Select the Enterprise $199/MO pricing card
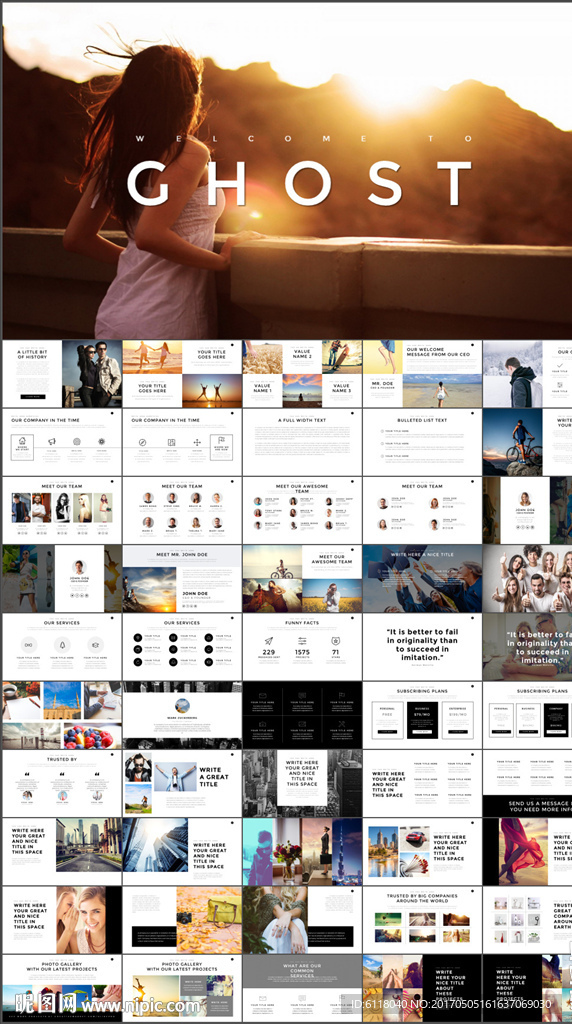Image resolution: width=572 pixels, height=1024 pixels. pyautogui.click(x=457, y=720)
